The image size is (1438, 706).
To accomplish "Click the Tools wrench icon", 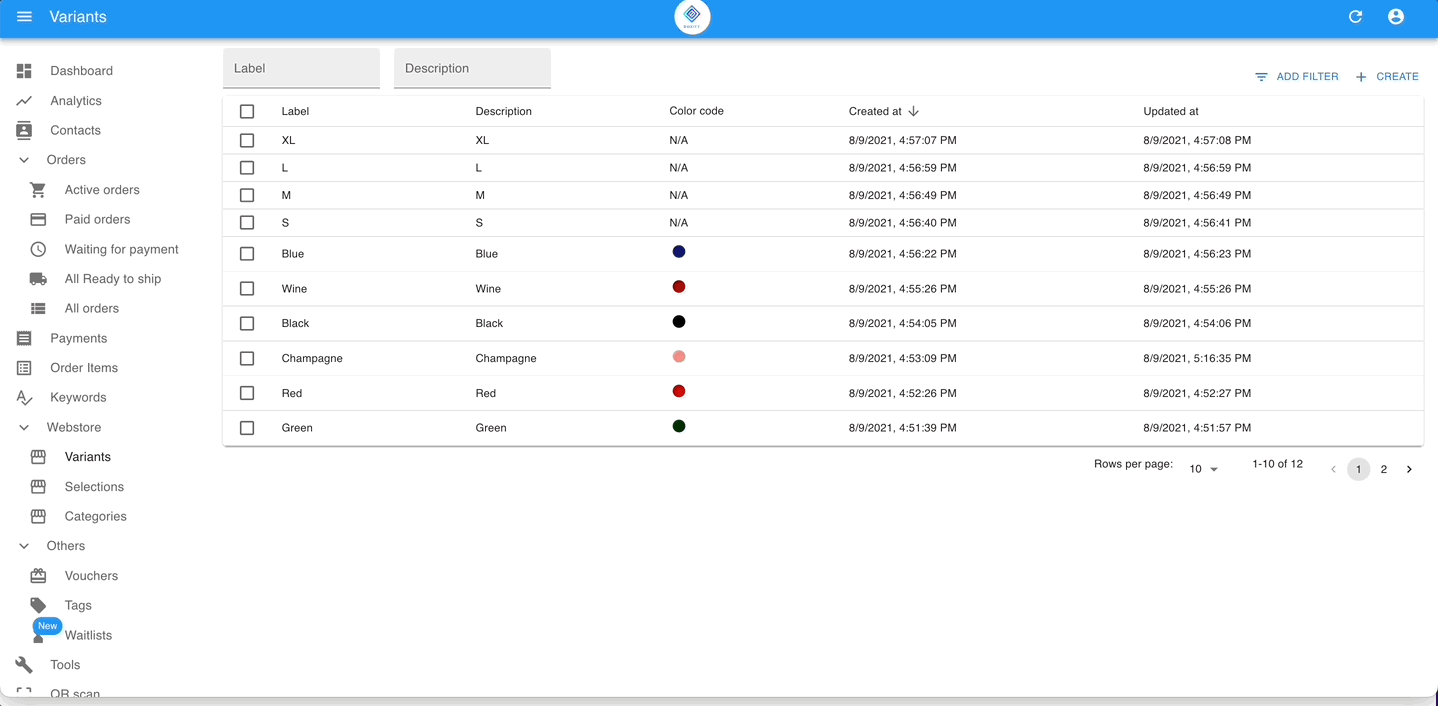I will [24, 665].
